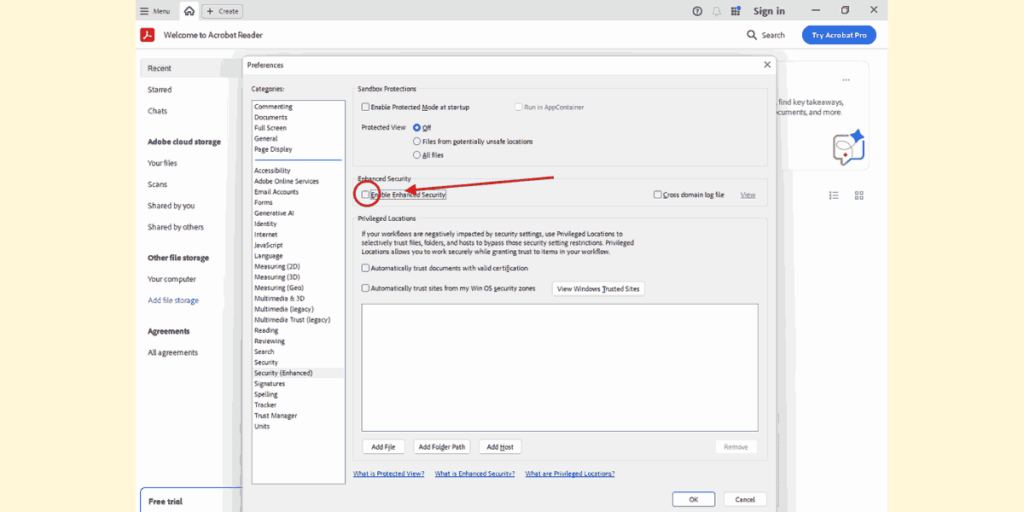
Task: Open What are Privileged Locations link
Action: (x=570, y=473)
